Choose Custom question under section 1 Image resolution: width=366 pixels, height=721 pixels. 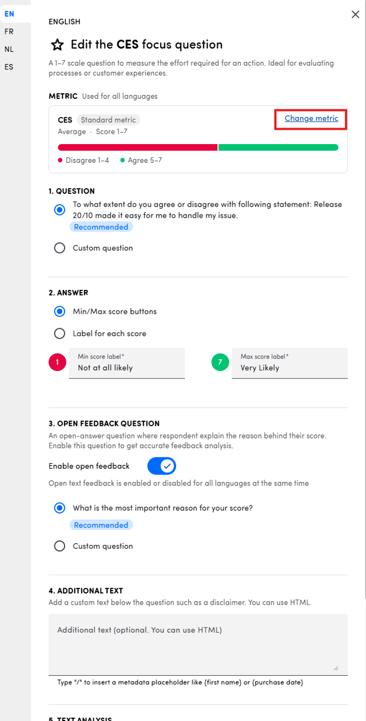tap(59, 248)
